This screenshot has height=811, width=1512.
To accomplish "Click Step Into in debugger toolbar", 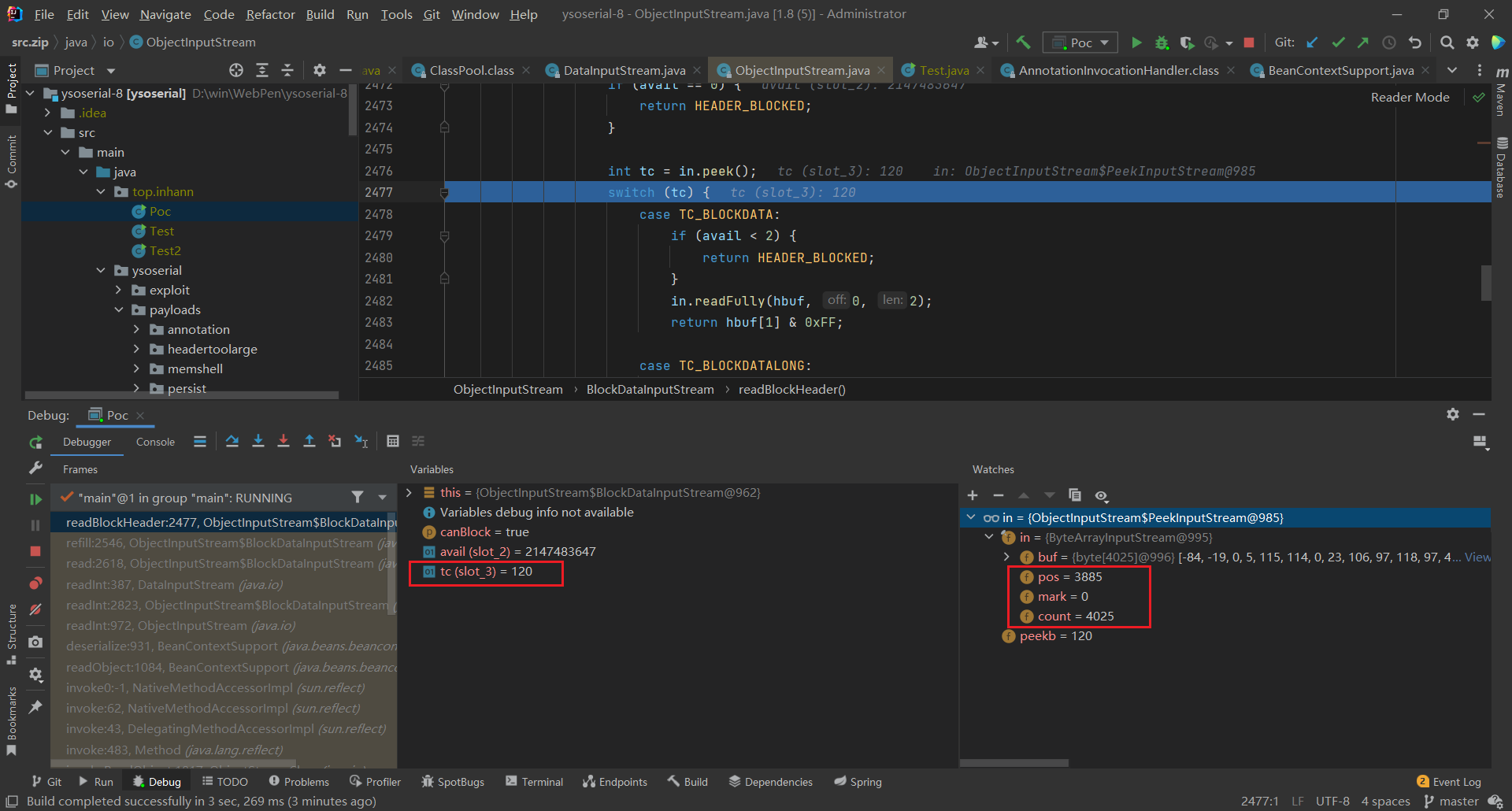I will (258, 441).
